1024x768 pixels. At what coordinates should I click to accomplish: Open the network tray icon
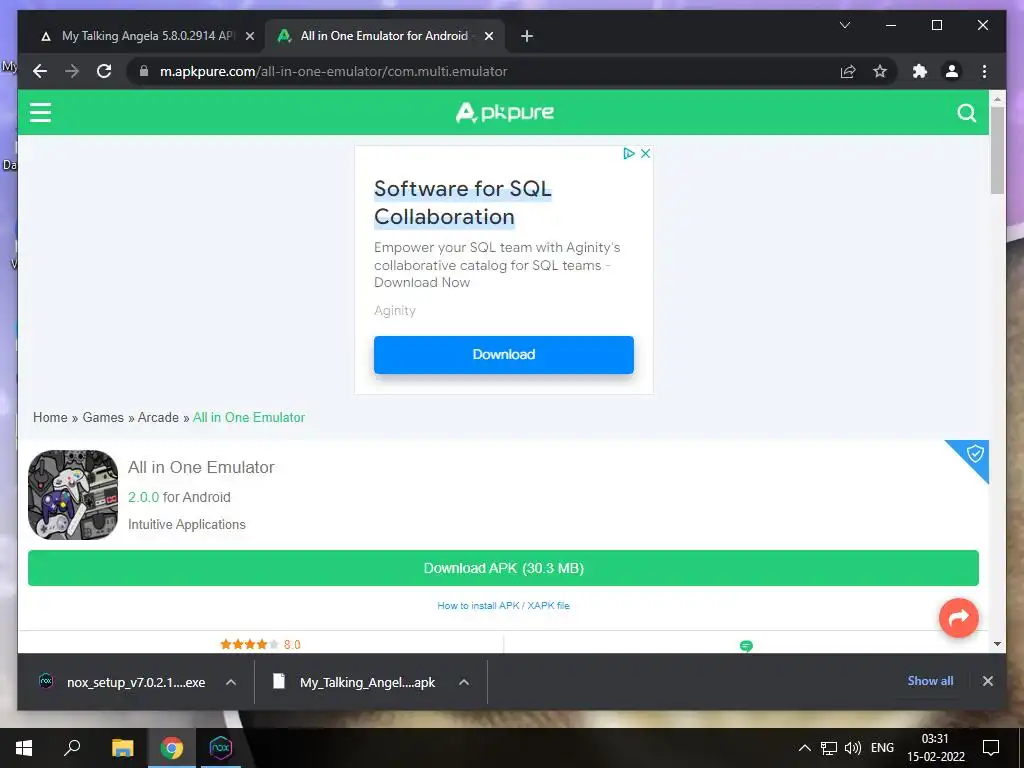pyautogui.click(x=828, y=748)
